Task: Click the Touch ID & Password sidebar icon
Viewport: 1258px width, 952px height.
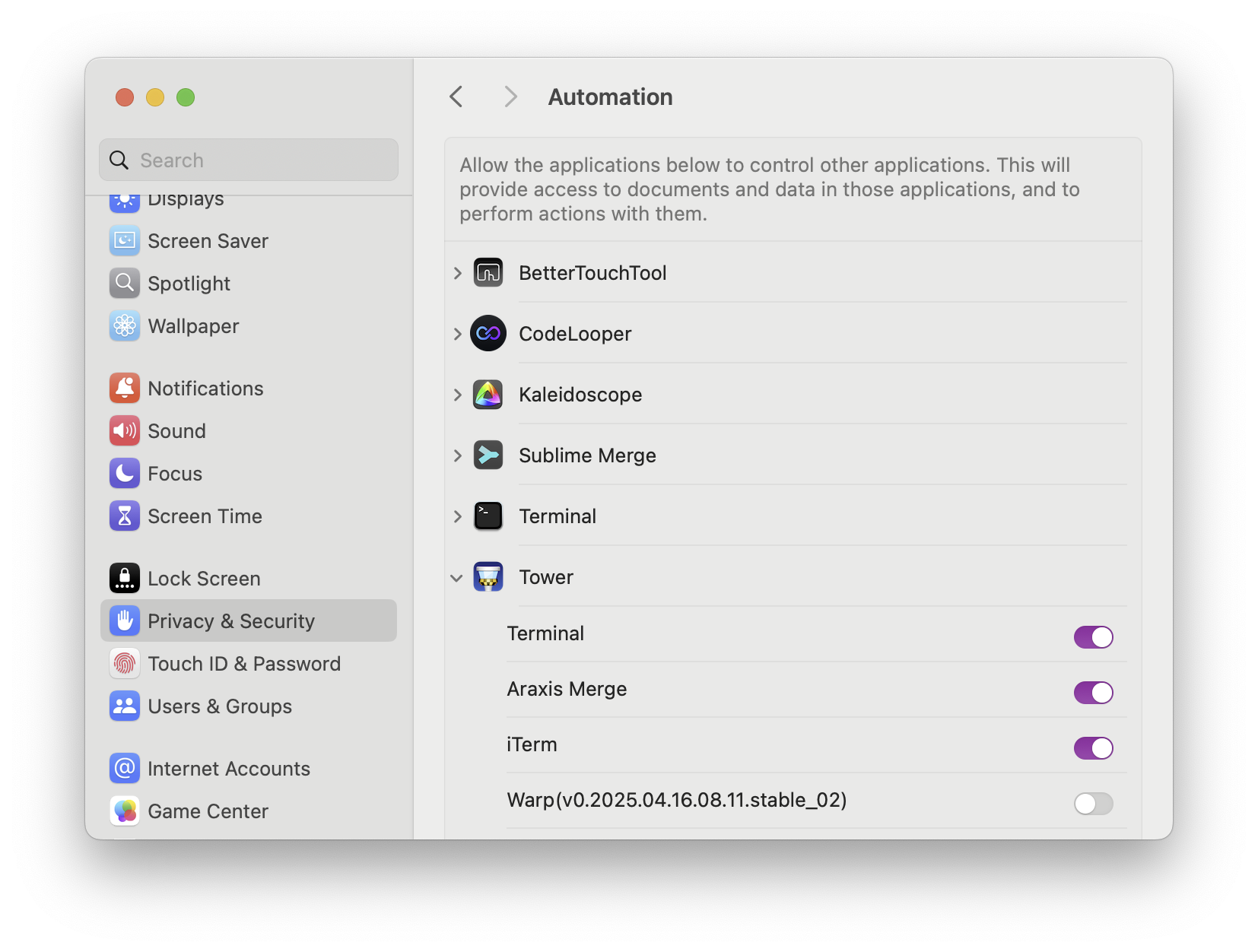Action: point(125,663)
